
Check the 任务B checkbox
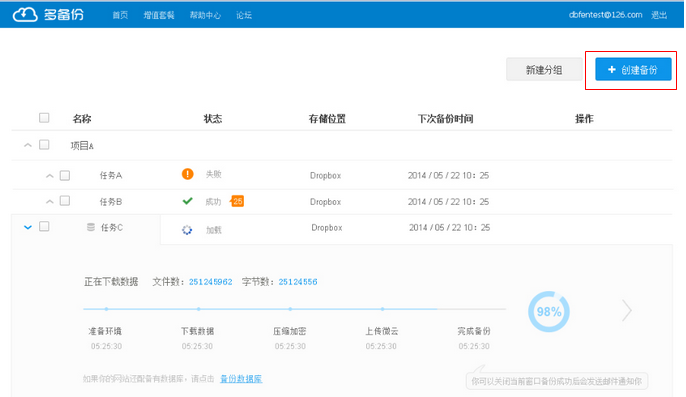pyautogui.click(x=65, y=200)
